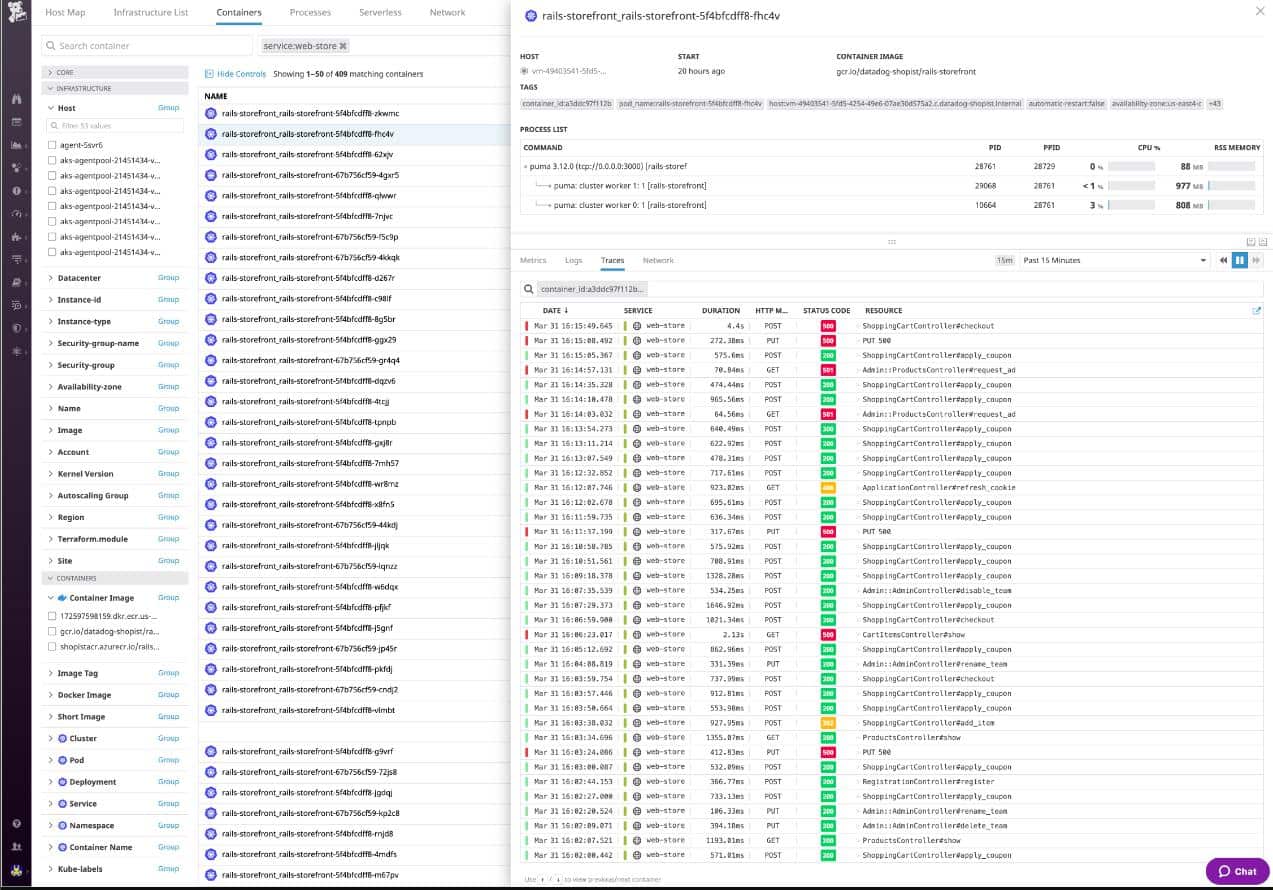Toggle the pause live-updates button

click(1240, 260)
